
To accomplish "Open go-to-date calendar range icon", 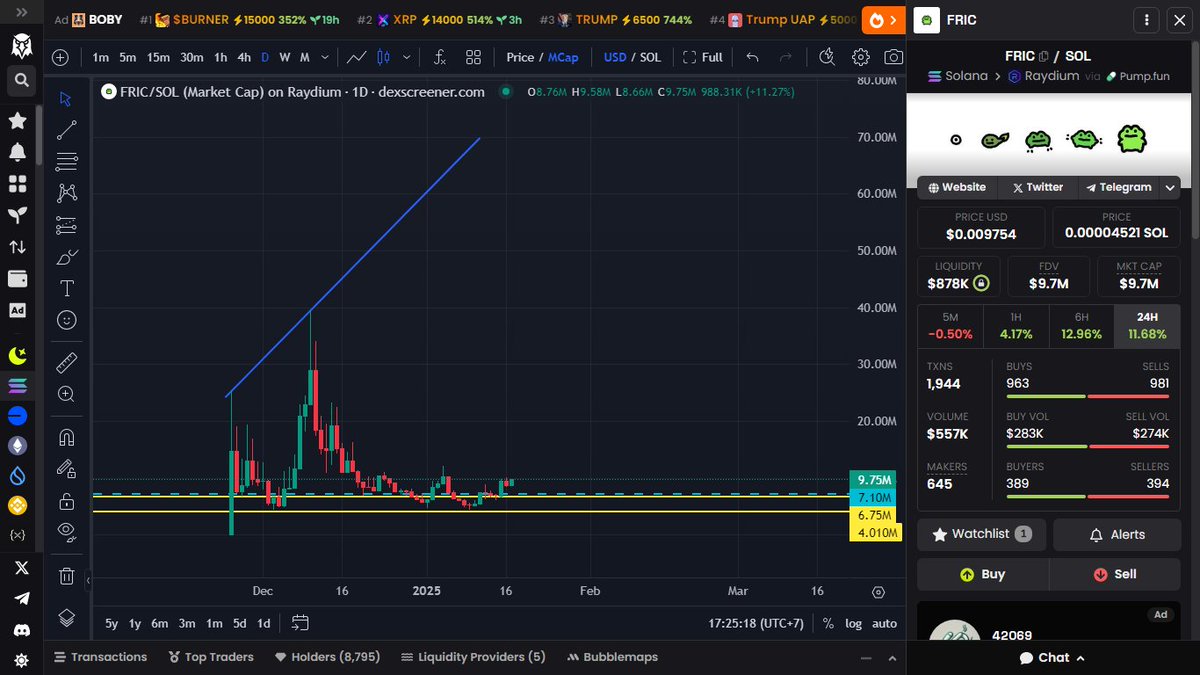I will tap(300, 623).
